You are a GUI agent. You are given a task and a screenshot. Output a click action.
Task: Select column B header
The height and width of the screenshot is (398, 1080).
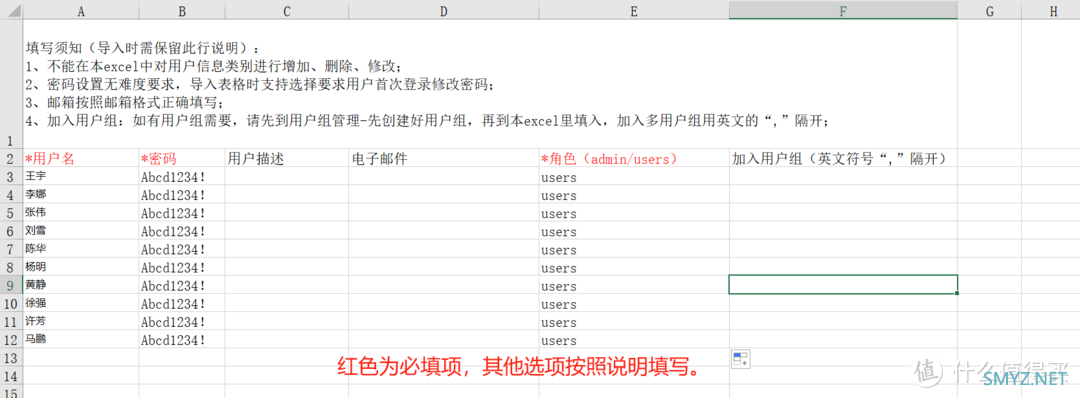[182, 10]
